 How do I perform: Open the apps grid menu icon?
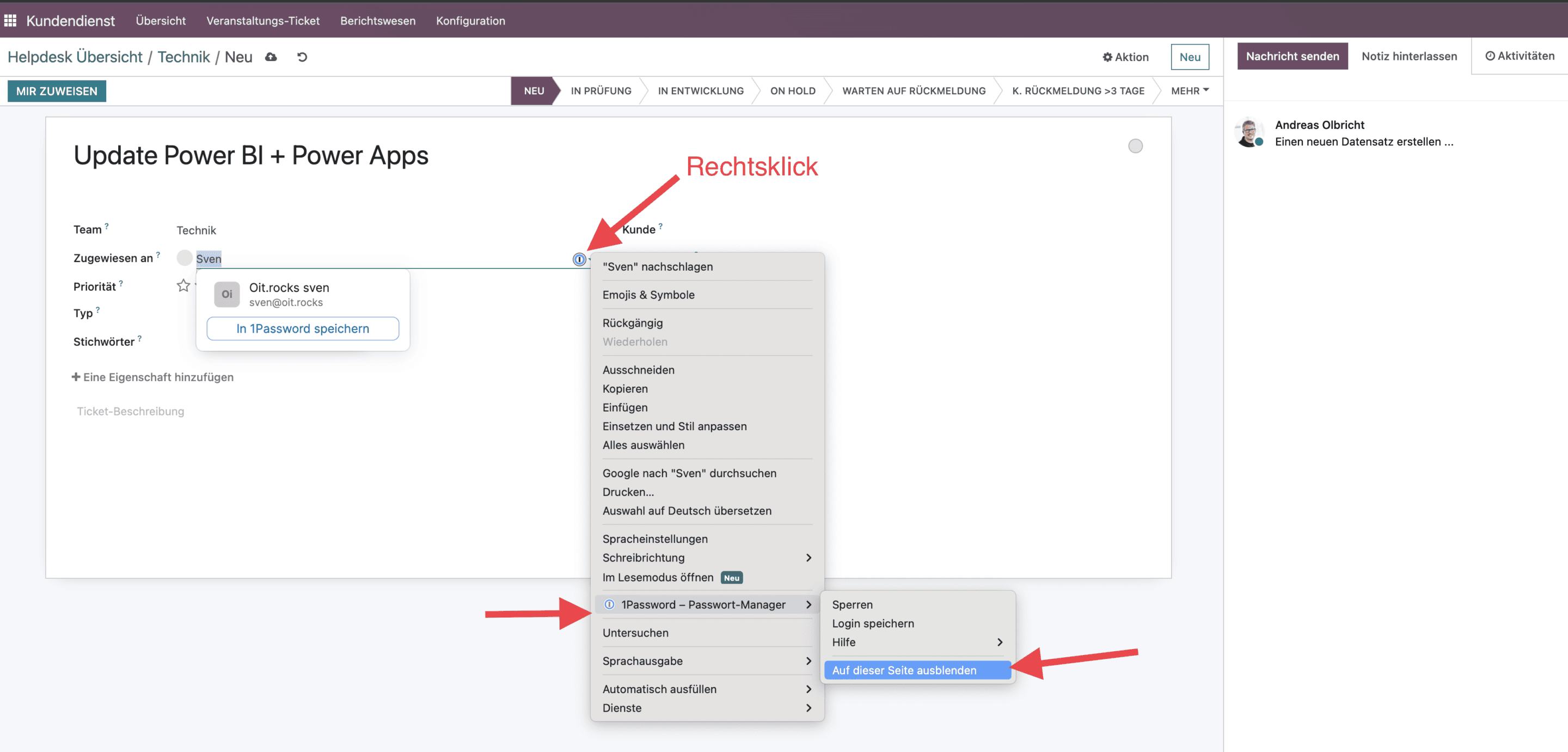click(x=10, y=21)
